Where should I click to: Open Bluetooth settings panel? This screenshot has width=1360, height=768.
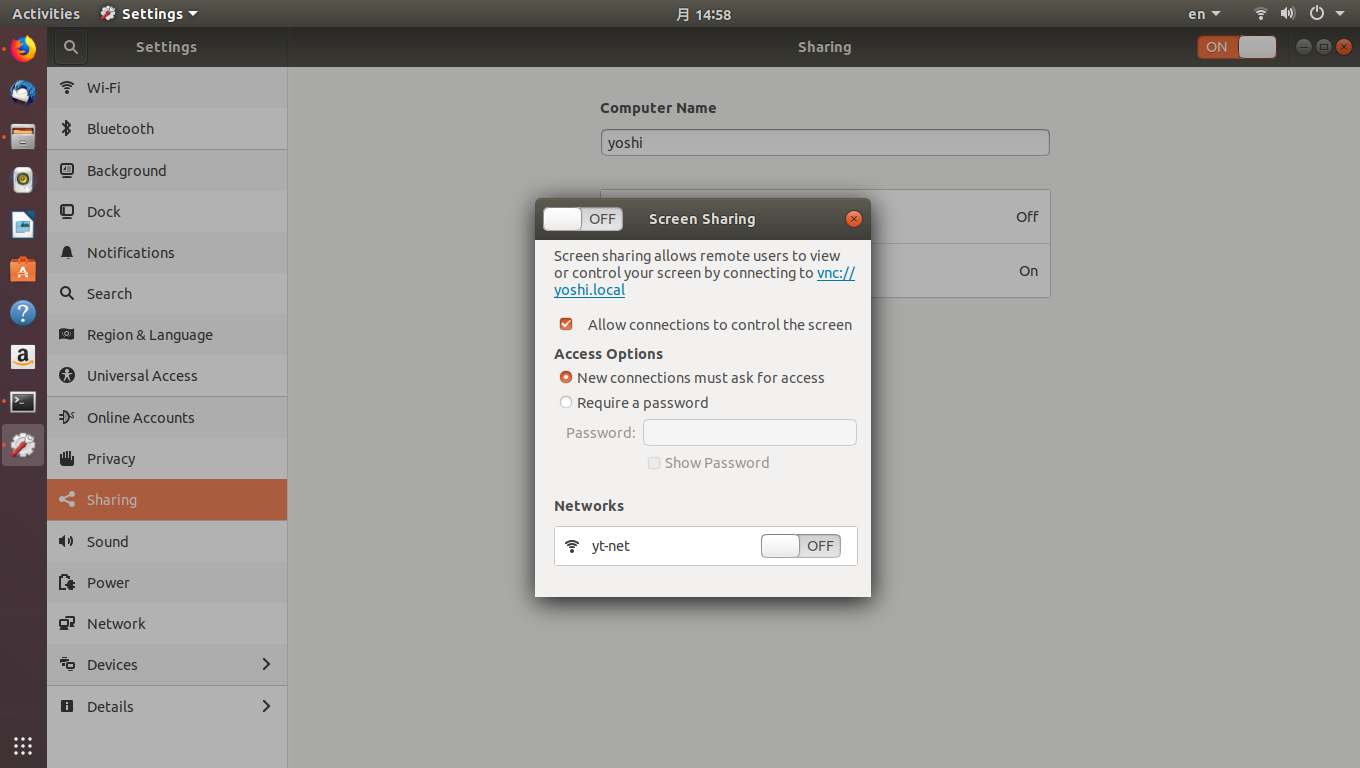click(167, 129)
